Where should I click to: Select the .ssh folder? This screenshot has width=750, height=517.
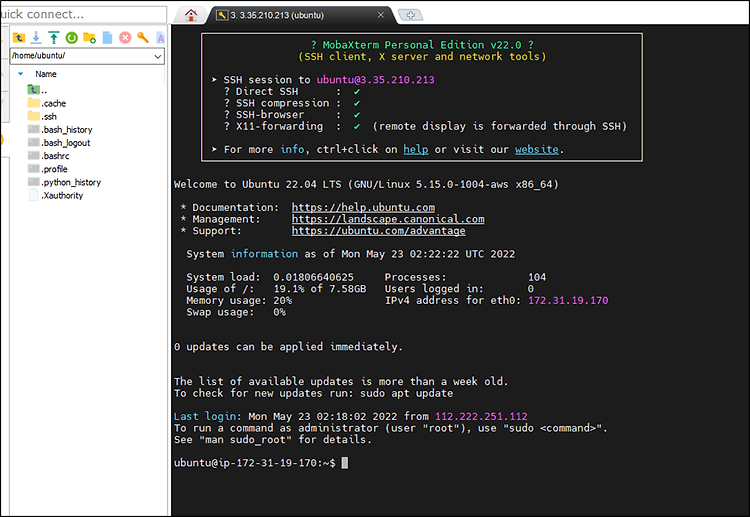[x=42, y=116]
